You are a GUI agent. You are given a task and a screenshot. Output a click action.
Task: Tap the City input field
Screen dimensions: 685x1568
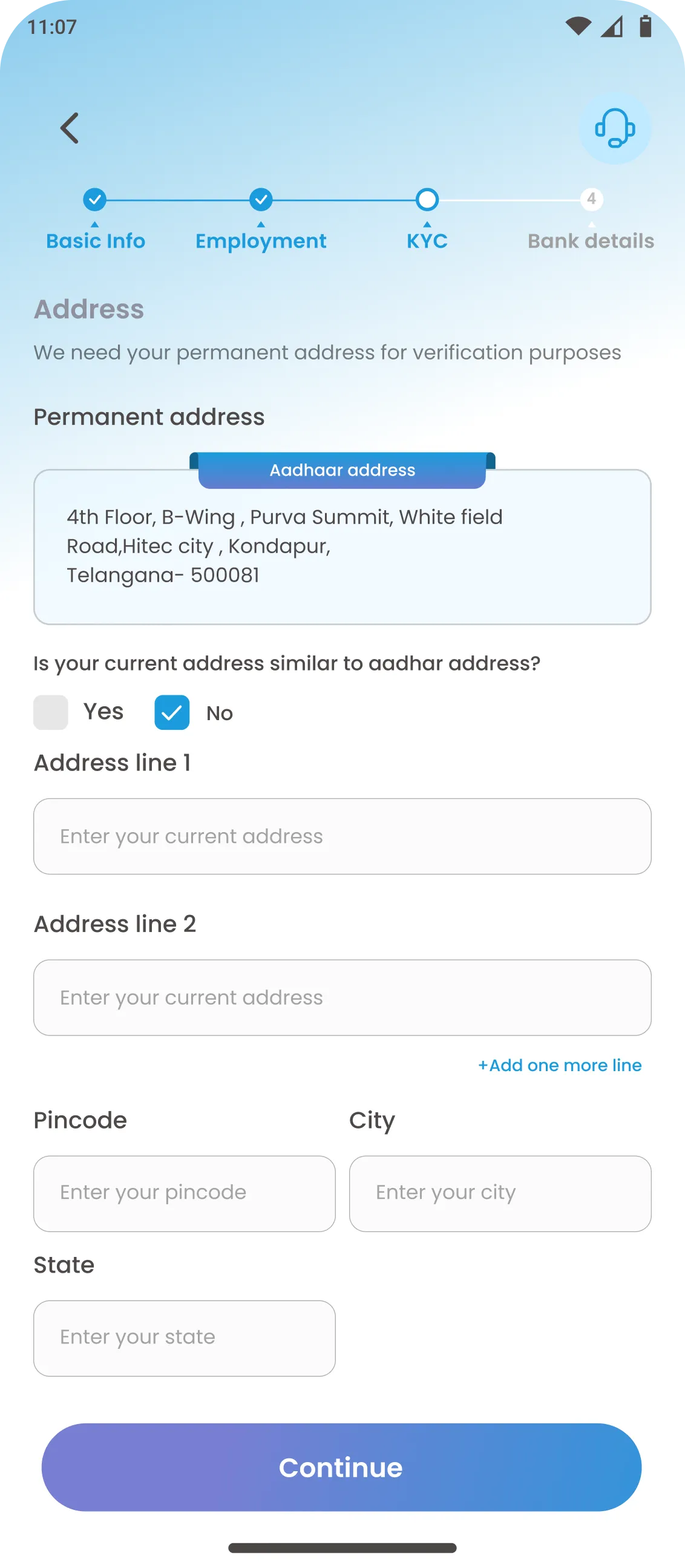[x=500, y=1193]
